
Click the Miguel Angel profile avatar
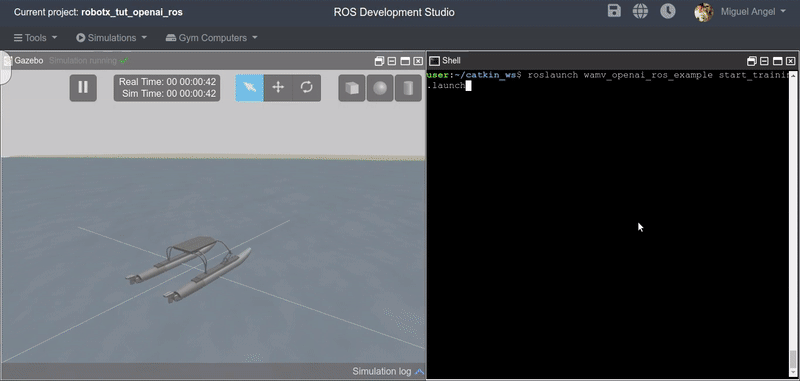704,12
